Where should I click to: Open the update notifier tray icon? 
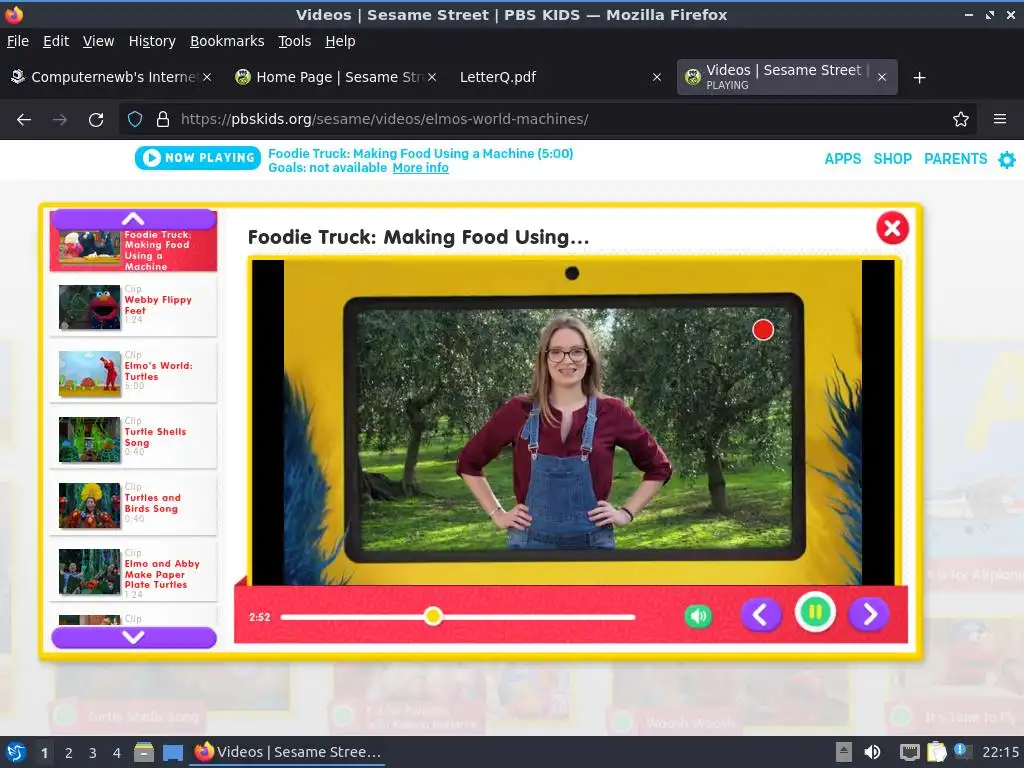962,751
